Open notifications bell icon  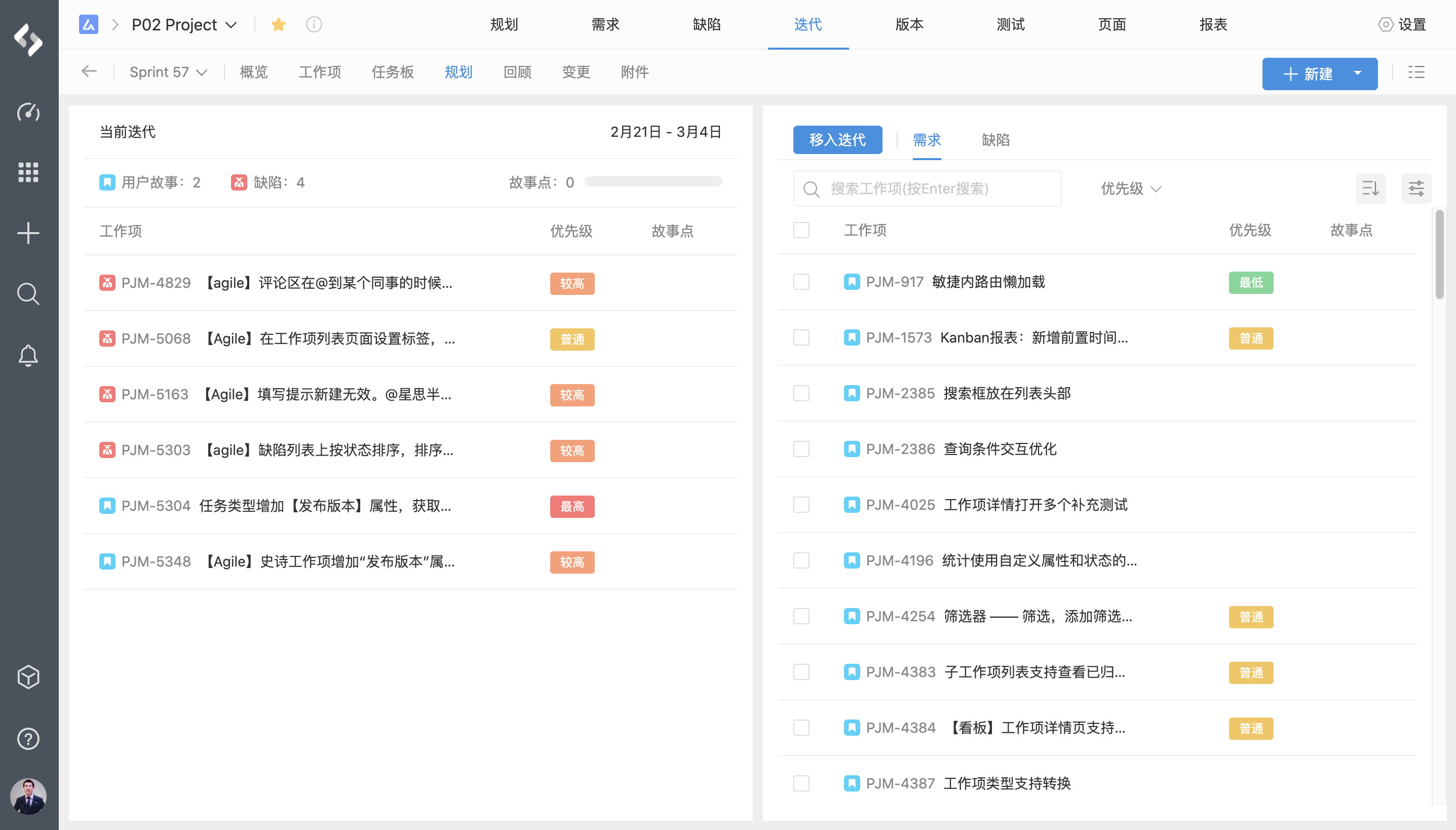pos(28,355)
